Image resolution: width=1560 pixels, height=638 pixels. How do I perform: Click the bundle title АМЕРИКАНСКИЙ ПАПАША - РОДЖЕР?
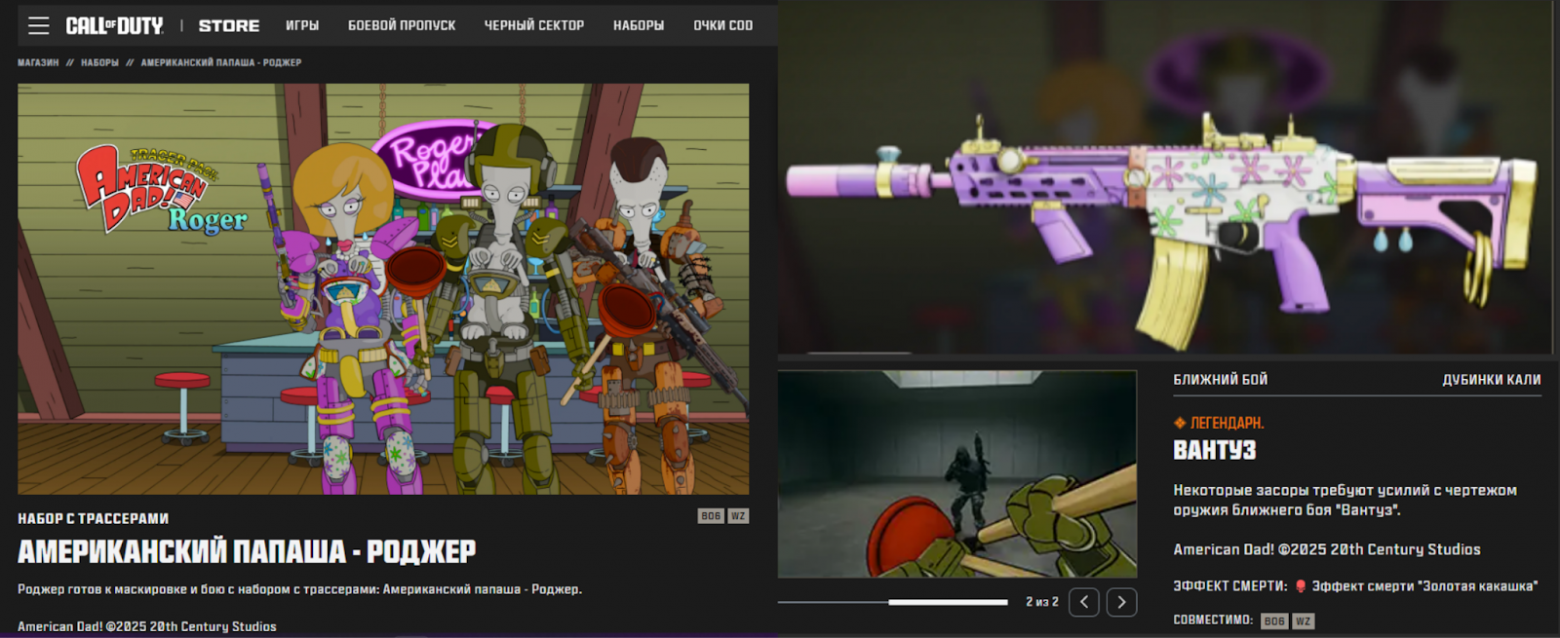click(247, 551)
